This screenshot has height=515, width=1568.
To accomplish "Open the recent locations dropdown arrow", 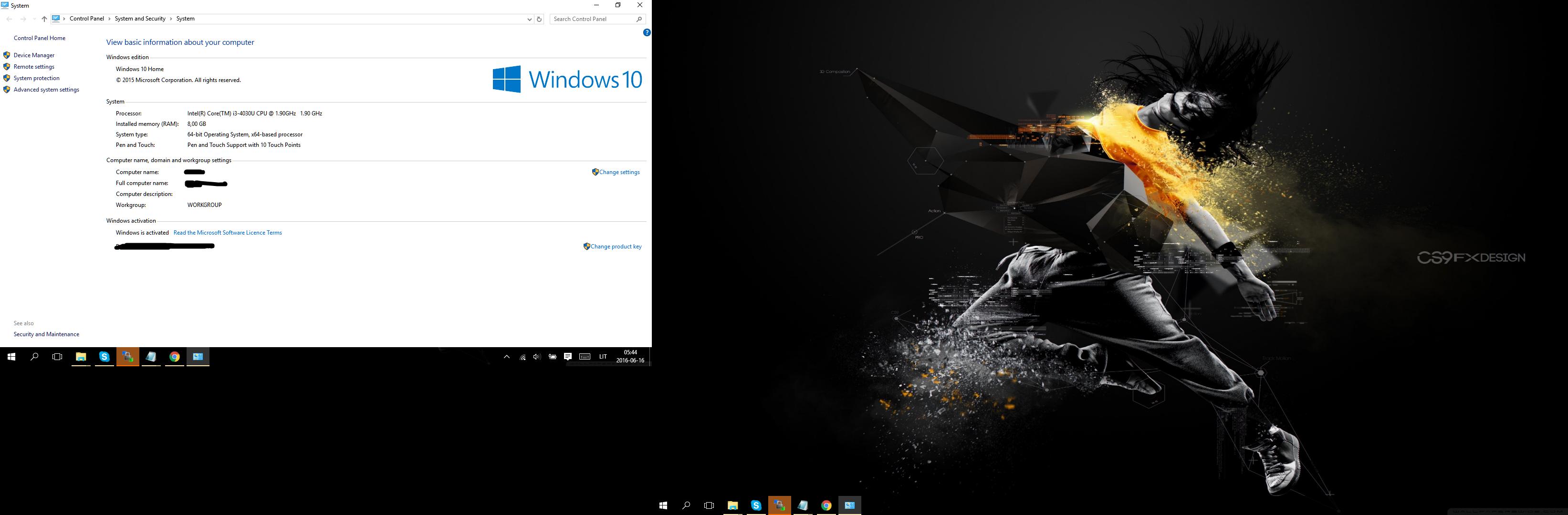I will [34, 19].
